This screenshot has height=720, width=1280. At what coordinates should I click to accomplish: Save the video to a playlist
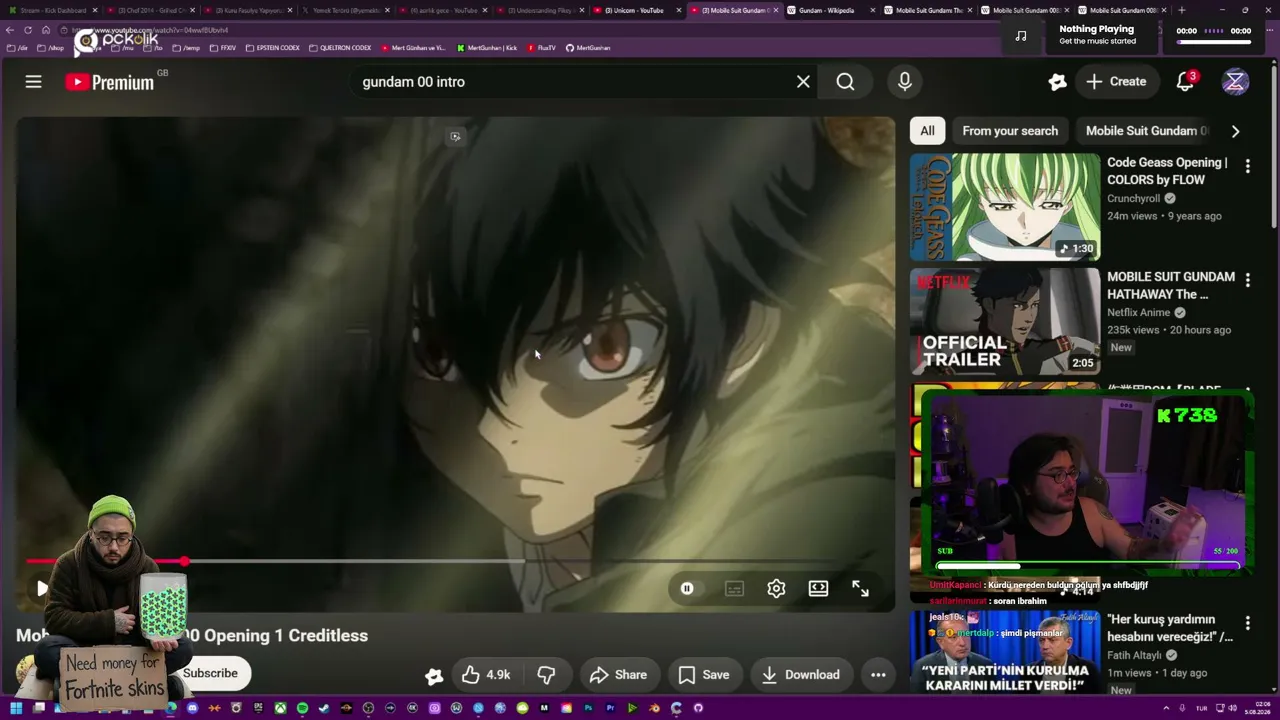[x=703, y=675]
